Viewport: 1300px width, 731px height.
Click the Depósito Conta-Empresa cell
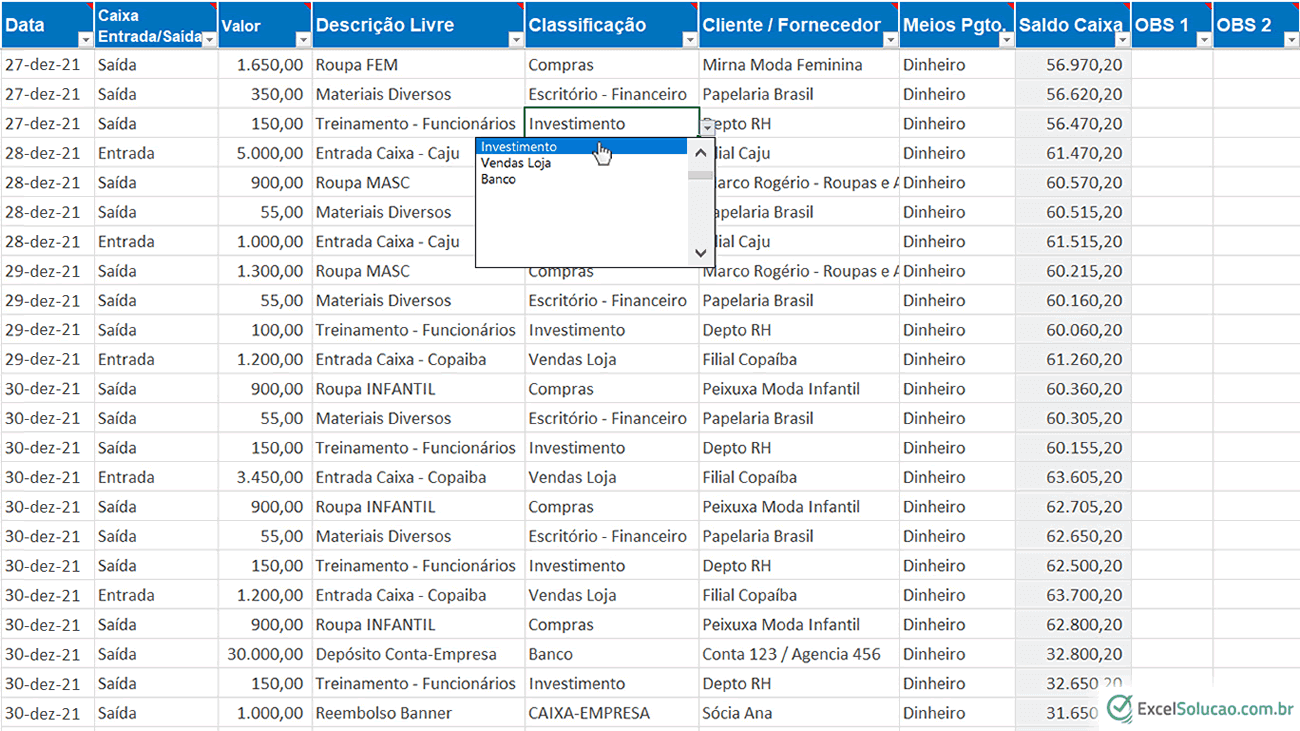click(x=418, y=654)
